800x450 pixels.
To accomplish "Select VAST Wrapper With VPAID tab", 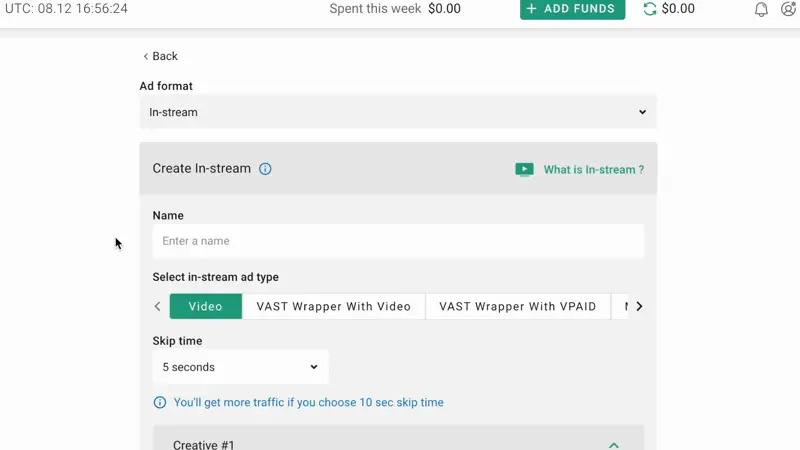I will coord(517,306).
